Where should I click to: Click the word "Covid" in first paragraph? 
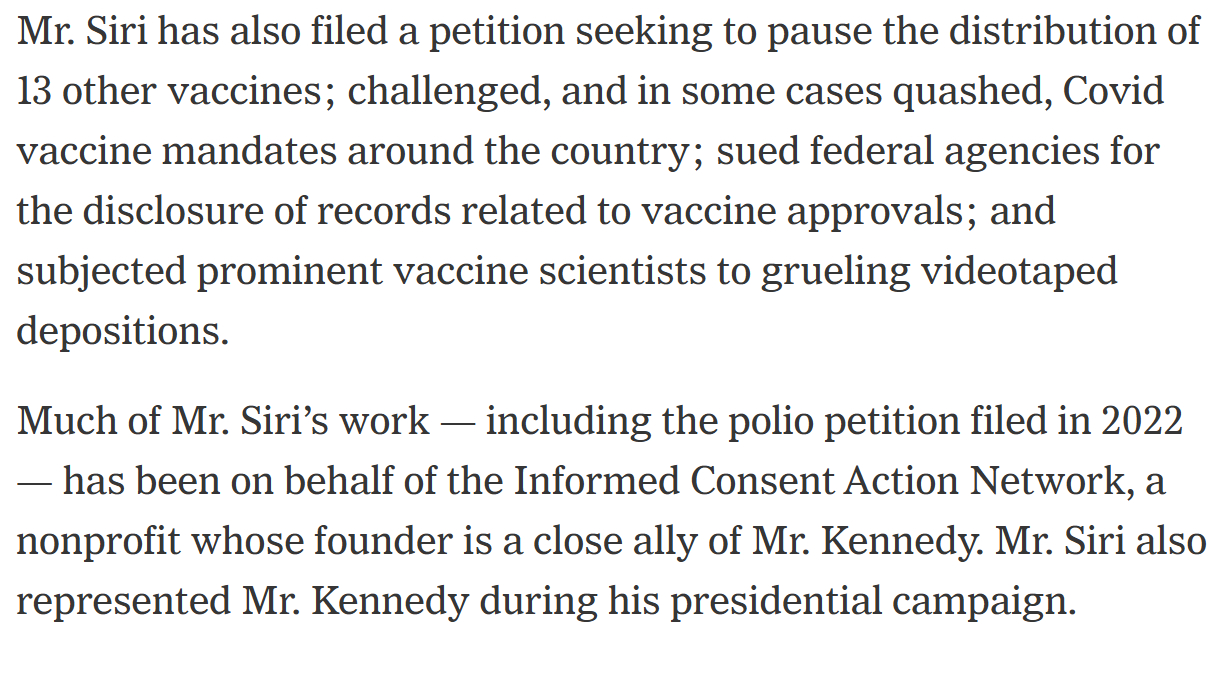click(x=1114, y=92)
